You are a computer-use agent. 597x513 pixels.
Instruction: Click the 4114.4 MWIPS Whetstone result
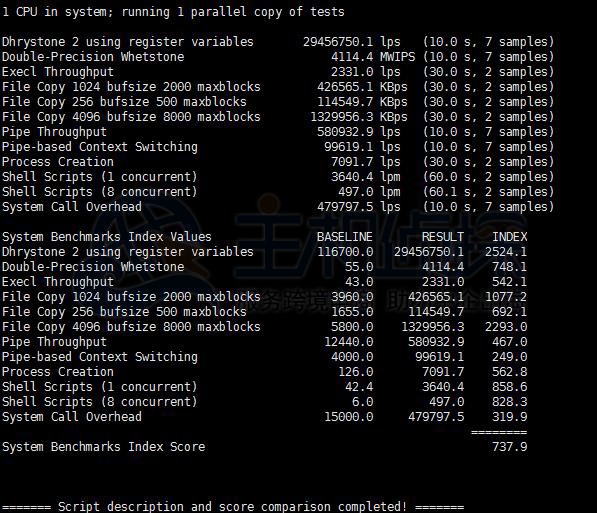coord(373,57)
